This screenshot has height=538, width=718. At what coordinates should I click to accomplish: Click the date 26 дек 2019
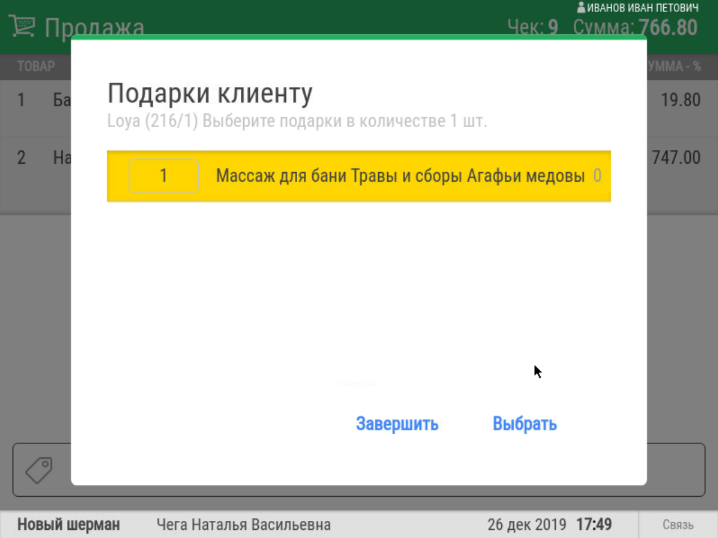click(527, 524)
